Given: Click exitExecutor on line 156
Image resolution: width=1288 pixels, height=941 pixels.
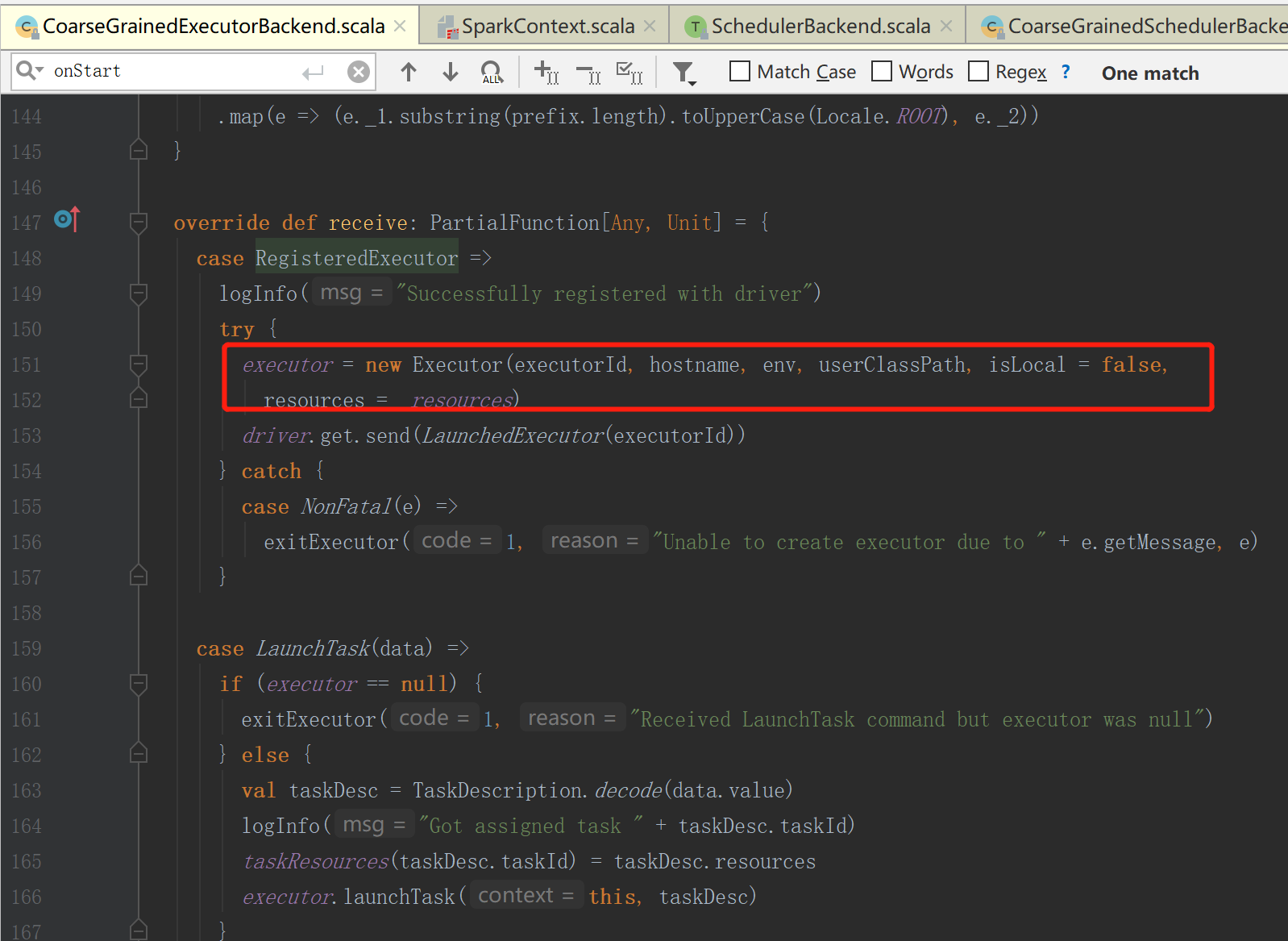Looking at the screenshot, I should point(331,542).
